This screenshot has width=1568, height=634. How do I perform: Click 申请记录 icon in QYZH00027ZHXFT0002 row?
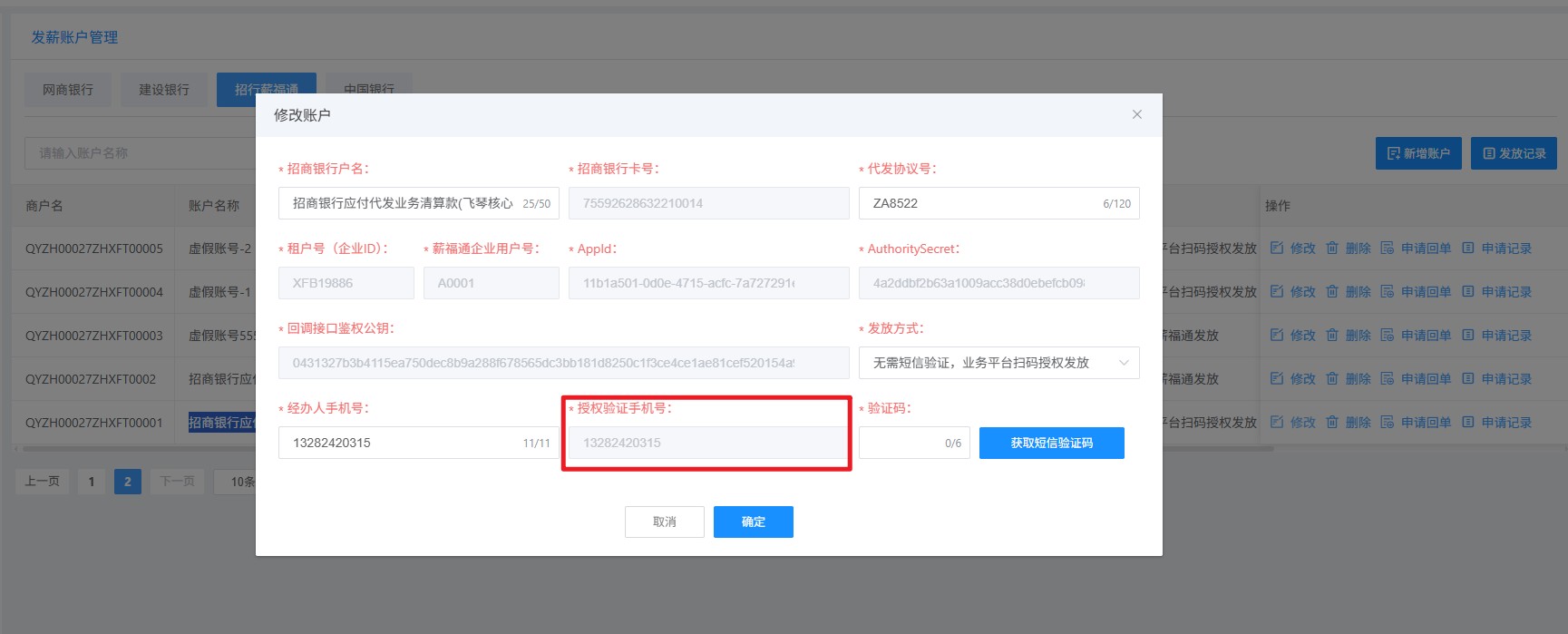[1467, 378]
